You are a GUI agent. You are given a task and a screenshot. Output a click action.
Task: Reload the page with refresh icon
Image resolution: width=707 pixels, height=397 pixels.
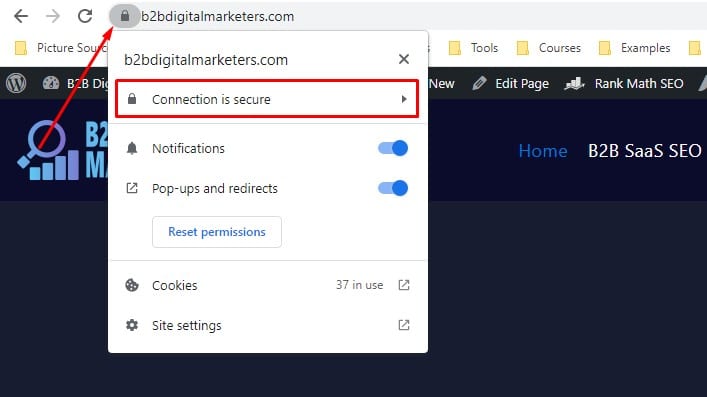[x=85, y=16]
